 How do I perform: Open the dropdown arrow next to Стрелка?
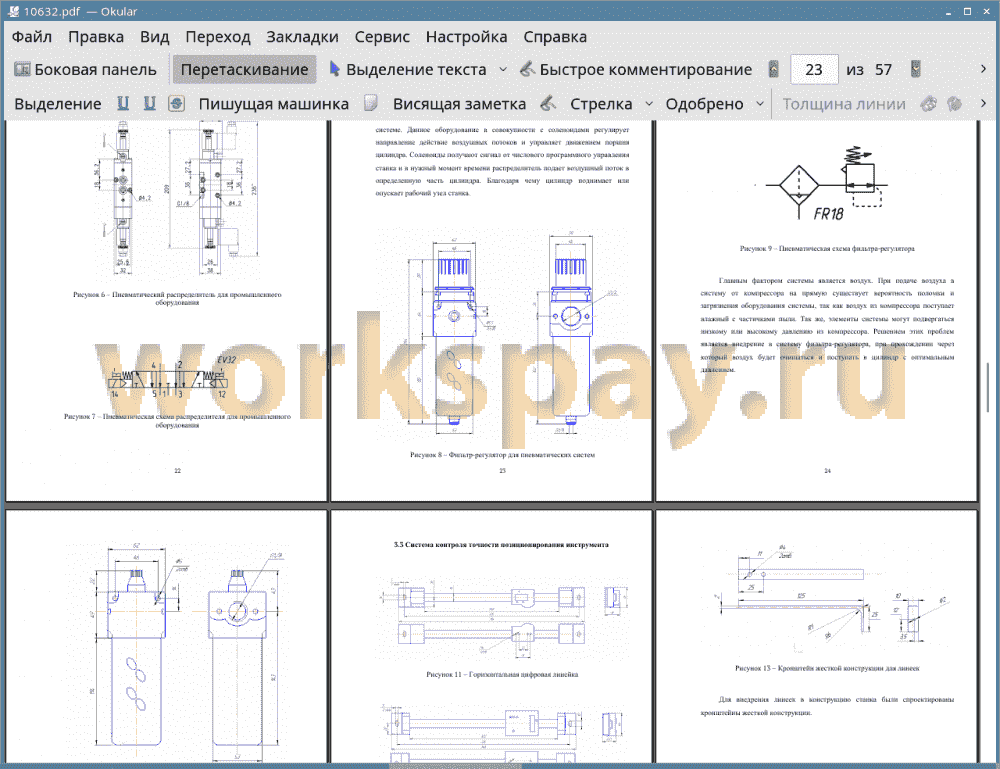point(649,104)
